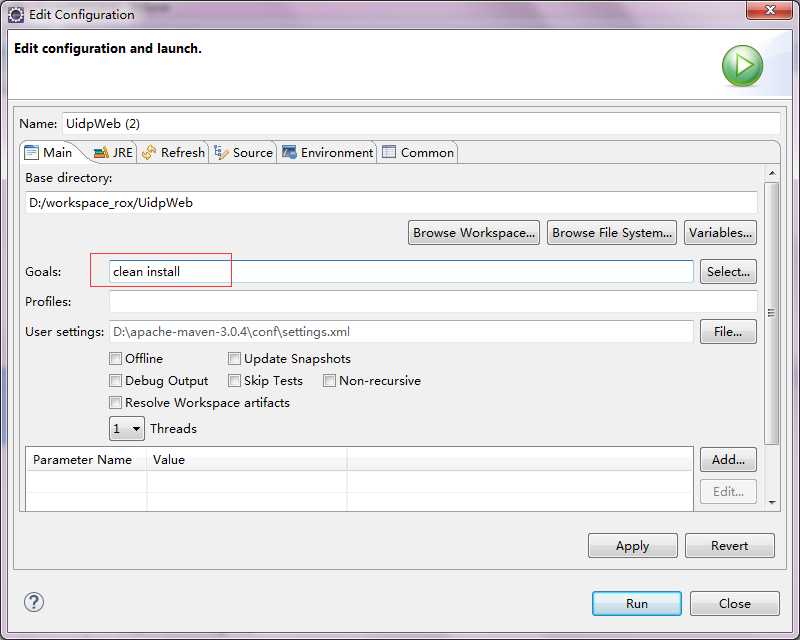This screenshot has height=640, width=800.
Task: Click the Close button
Action: click(x=735, y=604)
